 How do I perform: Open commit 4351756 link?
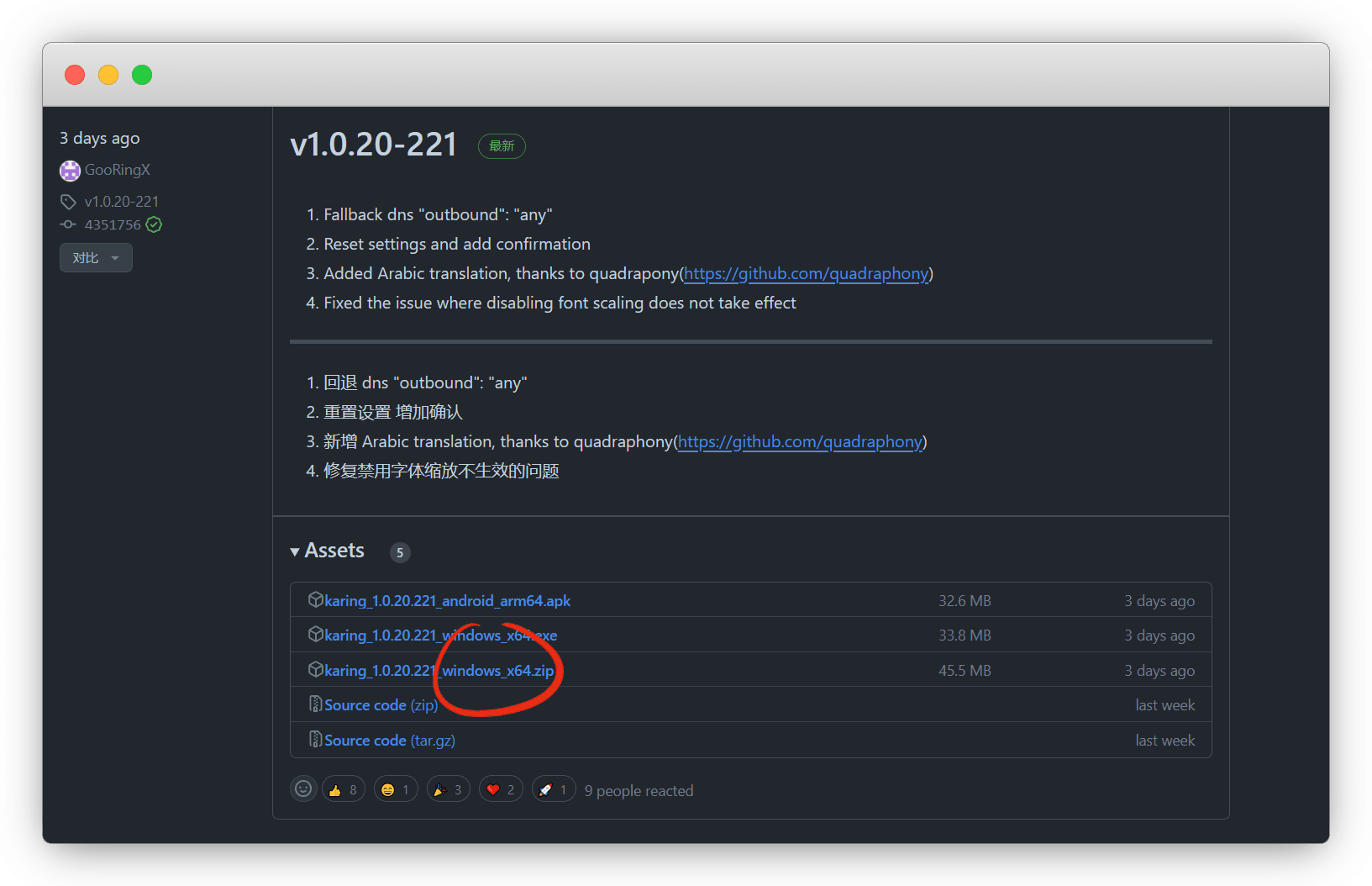tap(113, 224)
